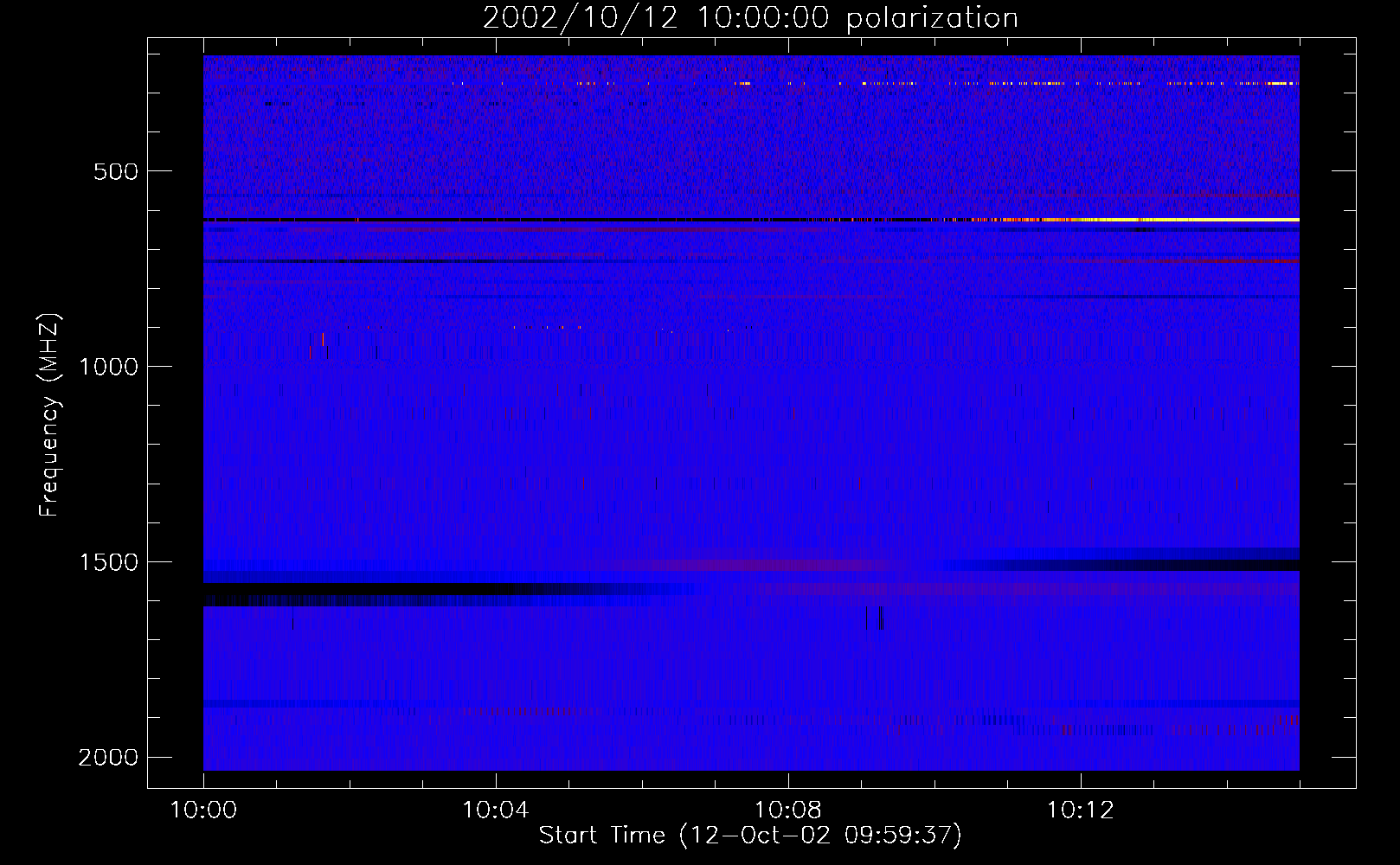The image size is (1400, 865).
Task: Click the '1000' frequency tick label
Action: click(108, 367)
